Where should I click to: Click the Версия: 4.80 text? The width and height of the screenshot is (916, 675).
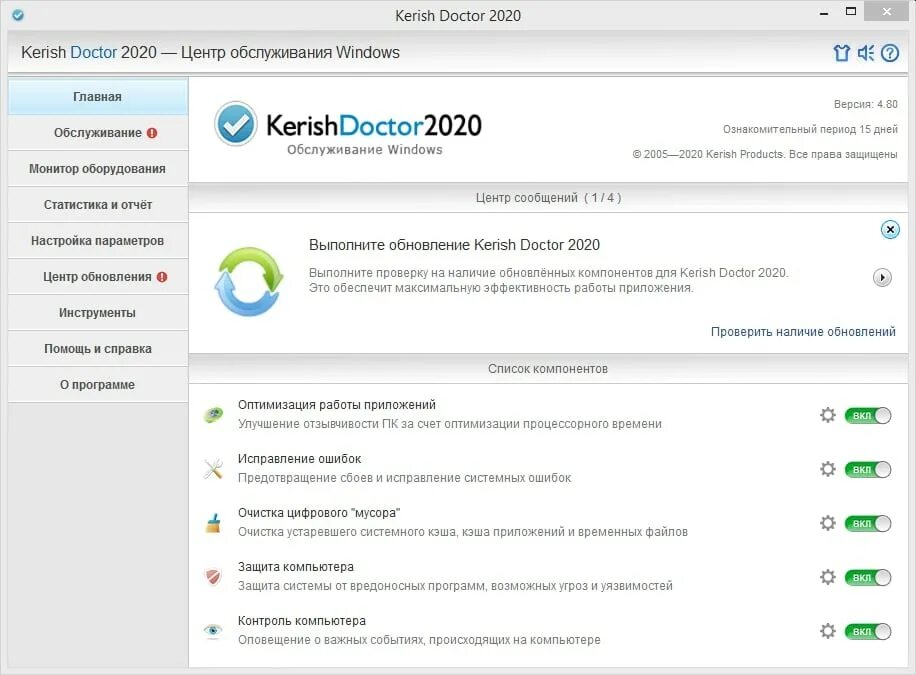pos(866,104)
